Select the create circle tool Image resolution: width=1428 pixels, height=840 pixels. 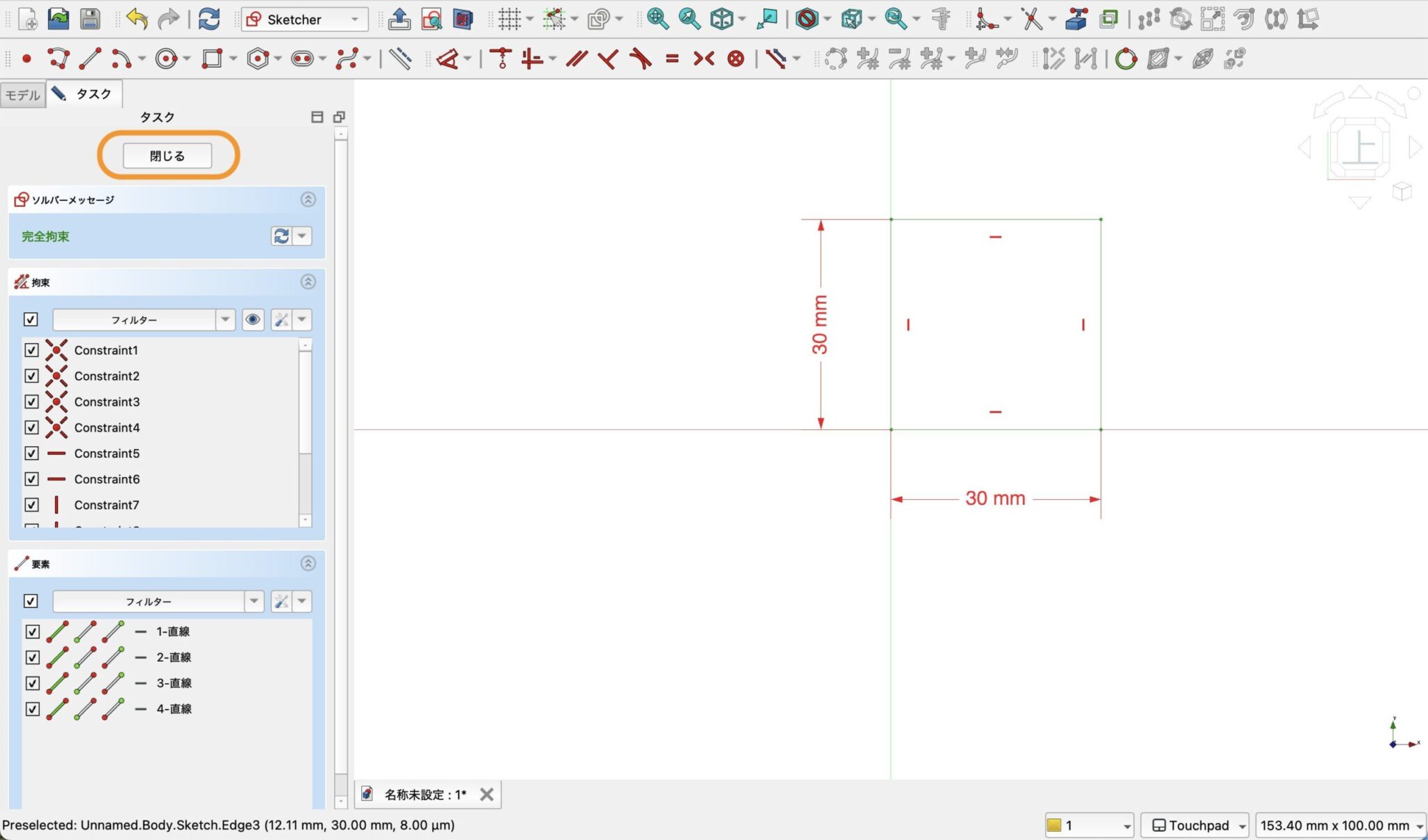coord(166,59)
